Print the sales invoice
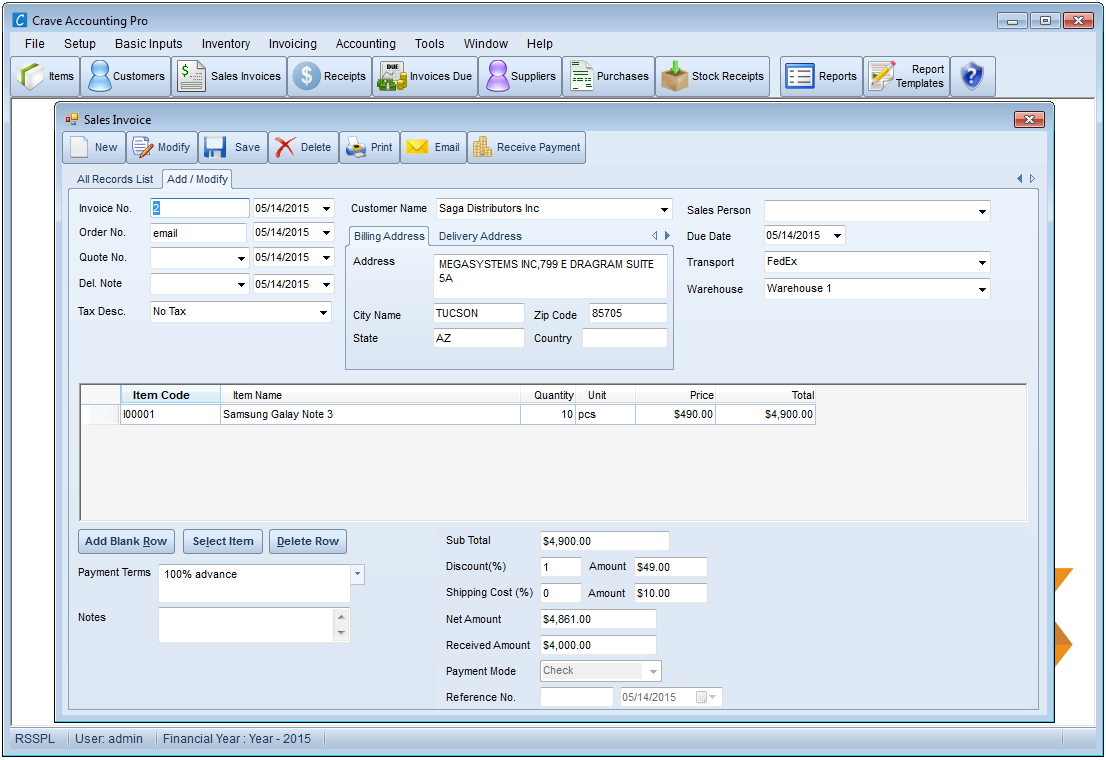 [370, 147]
